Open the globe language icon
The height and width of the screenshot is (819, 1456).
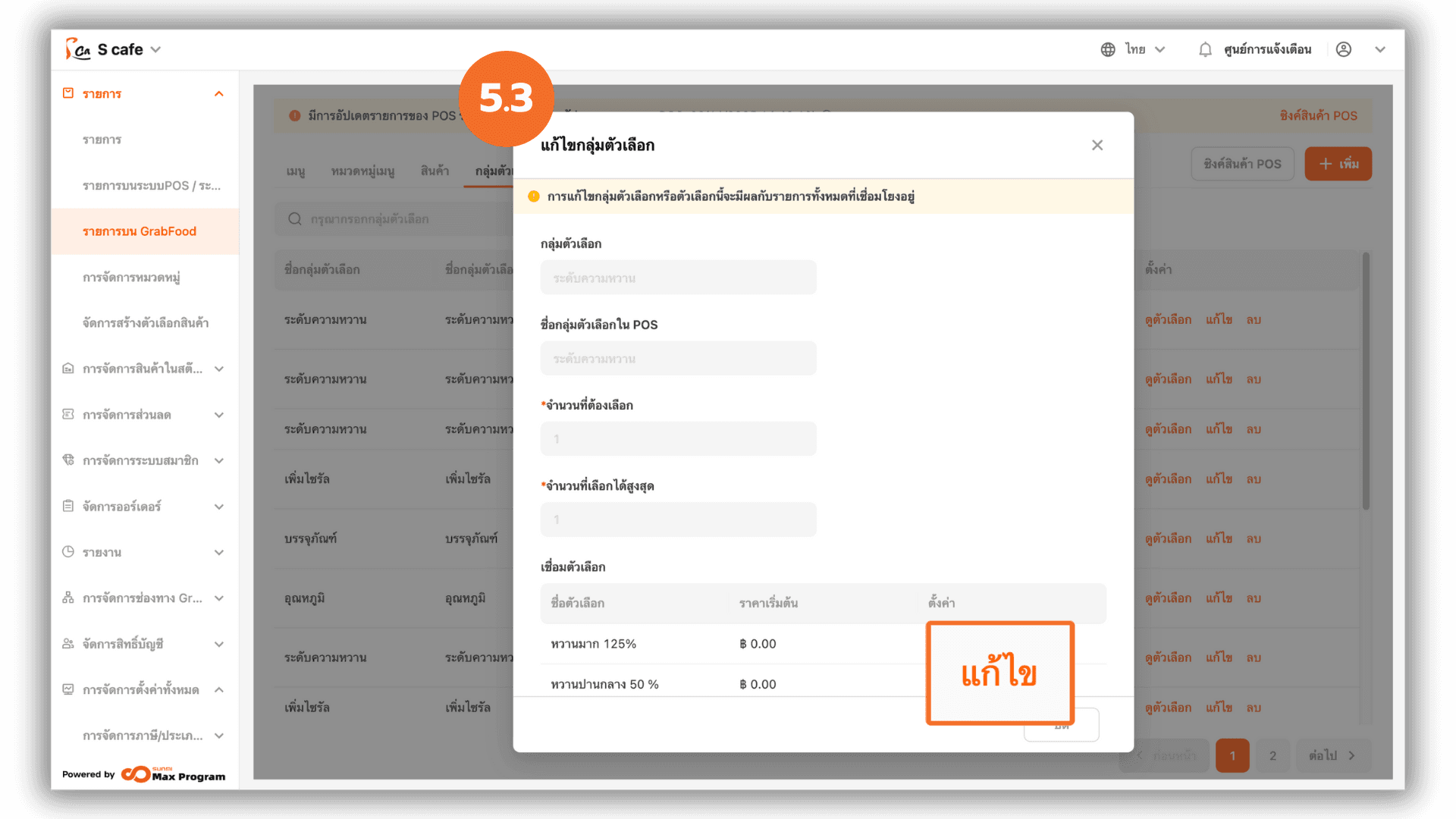(1108, 49)
